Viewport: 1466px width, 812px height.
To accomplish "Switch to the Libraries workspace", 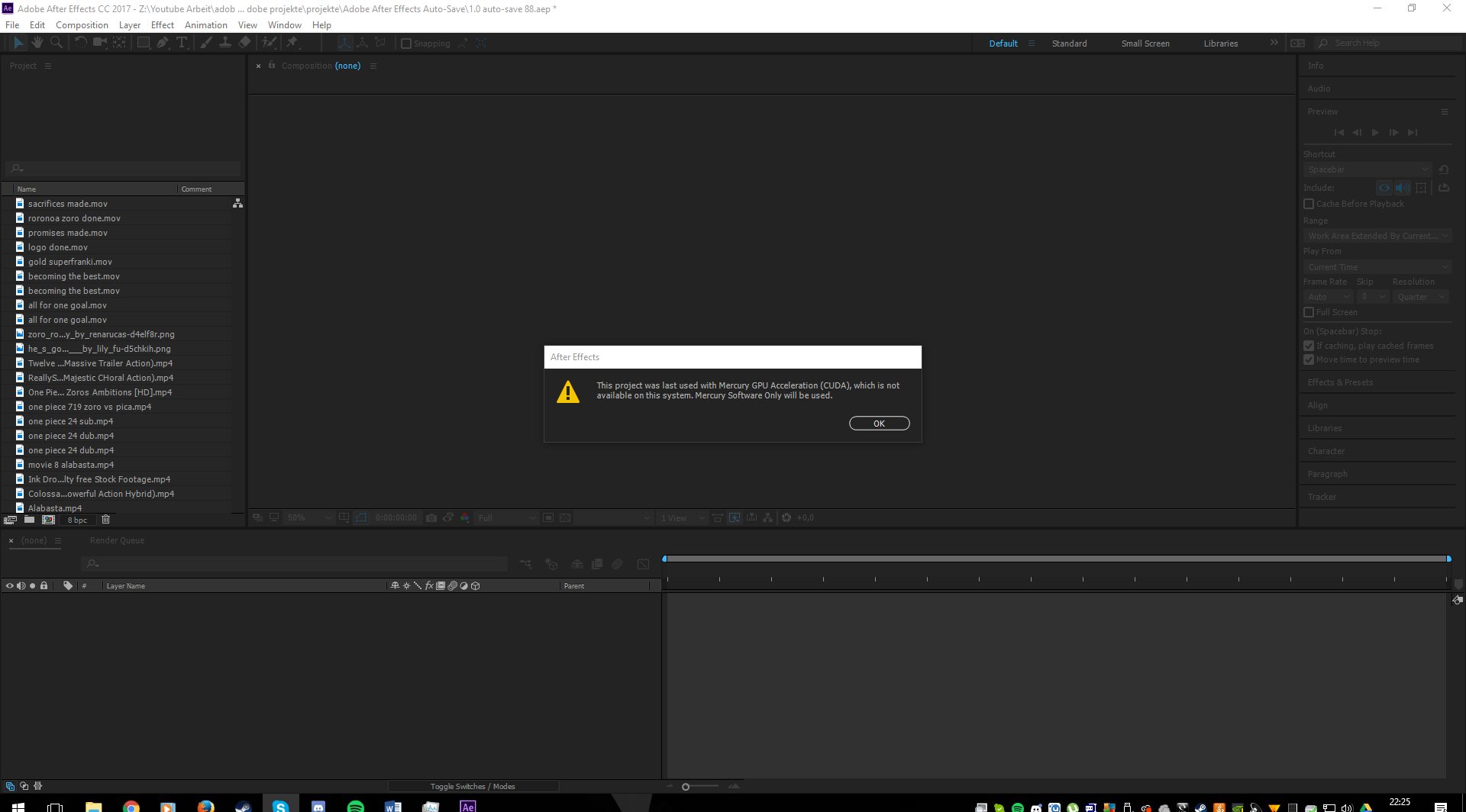I will click(1221, 43).
